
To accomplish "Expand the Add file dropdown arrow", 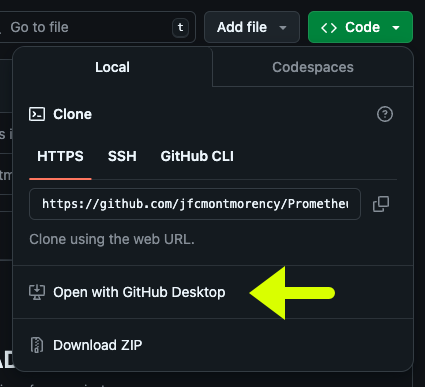I will (x=283, y=28).
